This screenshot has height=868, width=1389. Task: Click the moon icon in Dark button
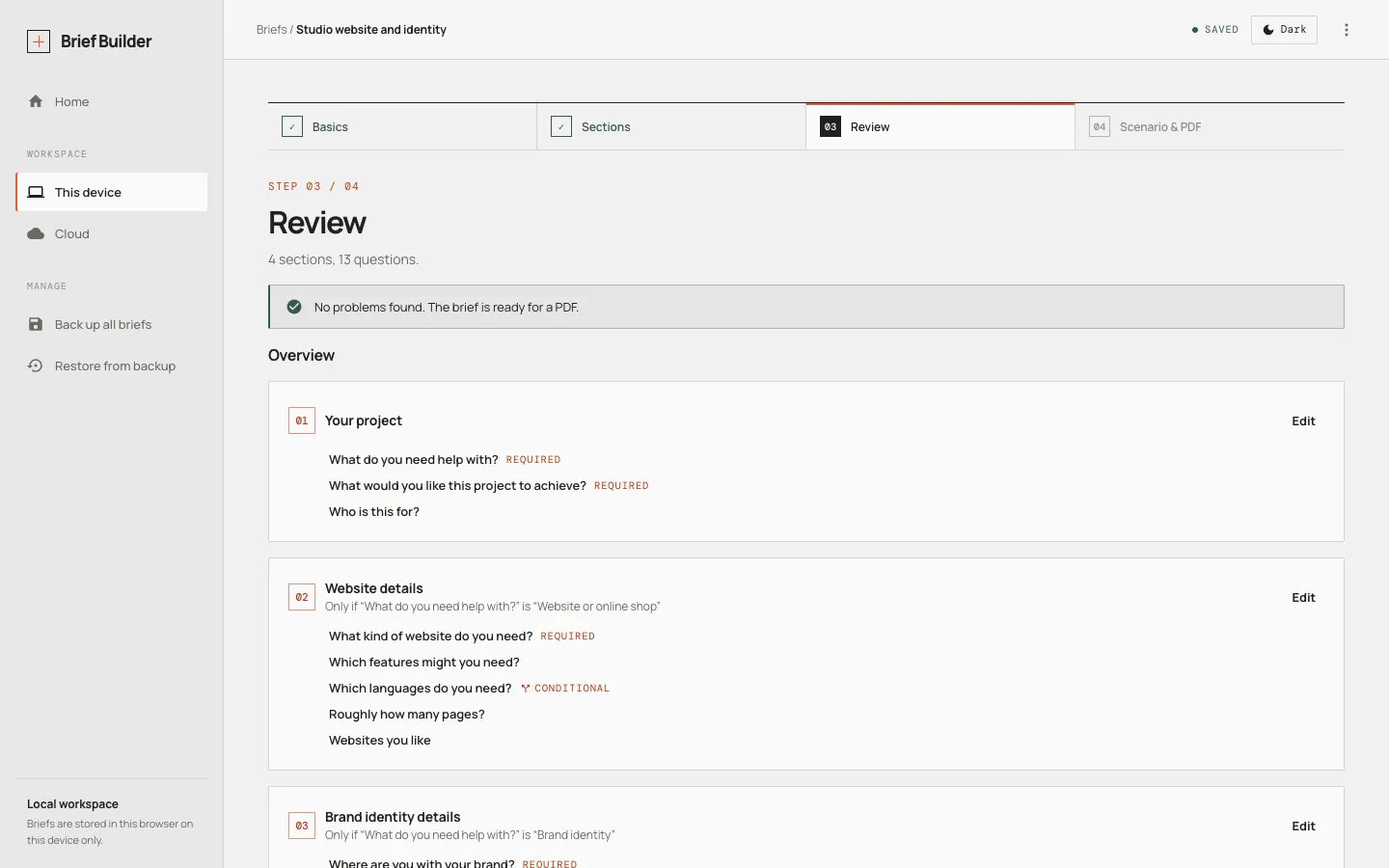[1268, 30]
